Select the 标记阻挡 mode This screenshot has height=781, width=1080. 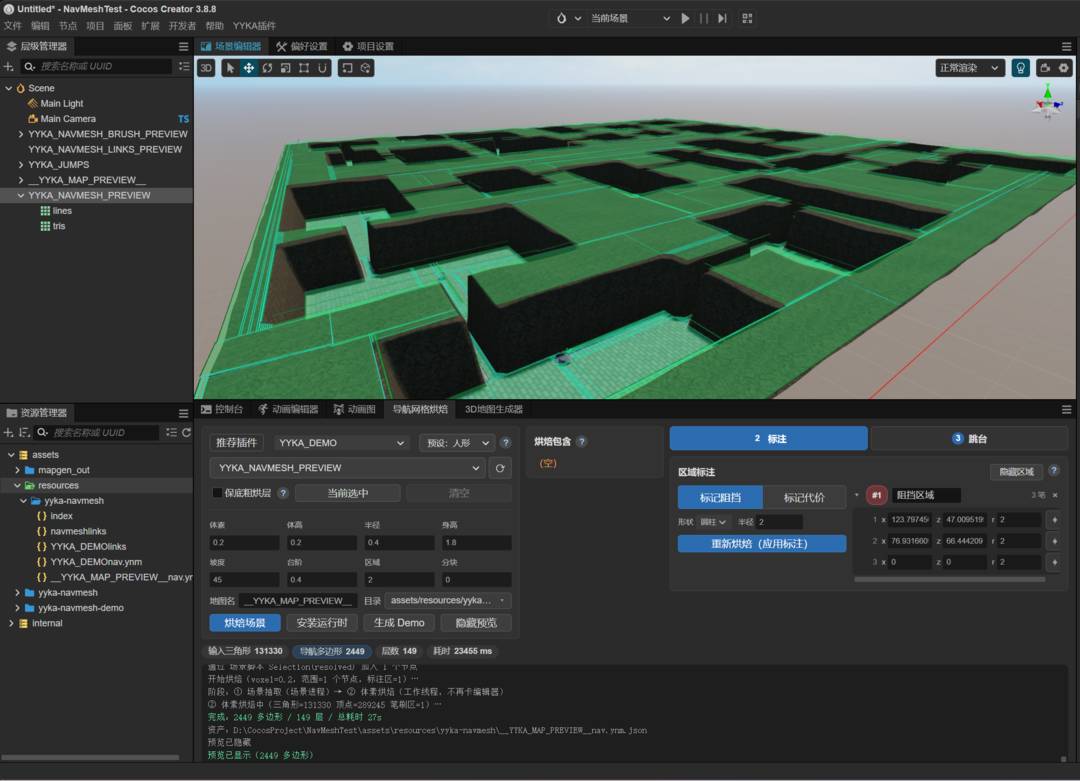coord(720,497)
